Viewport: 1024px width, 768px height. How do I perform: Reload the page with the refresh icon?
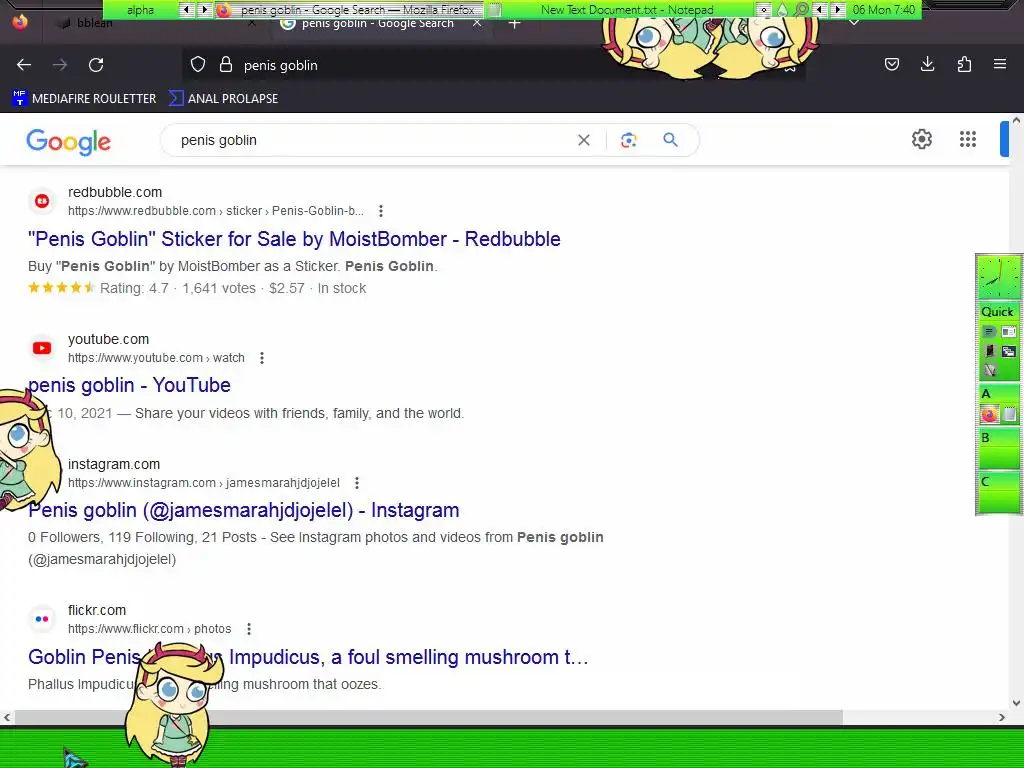[x=96, y=65]
